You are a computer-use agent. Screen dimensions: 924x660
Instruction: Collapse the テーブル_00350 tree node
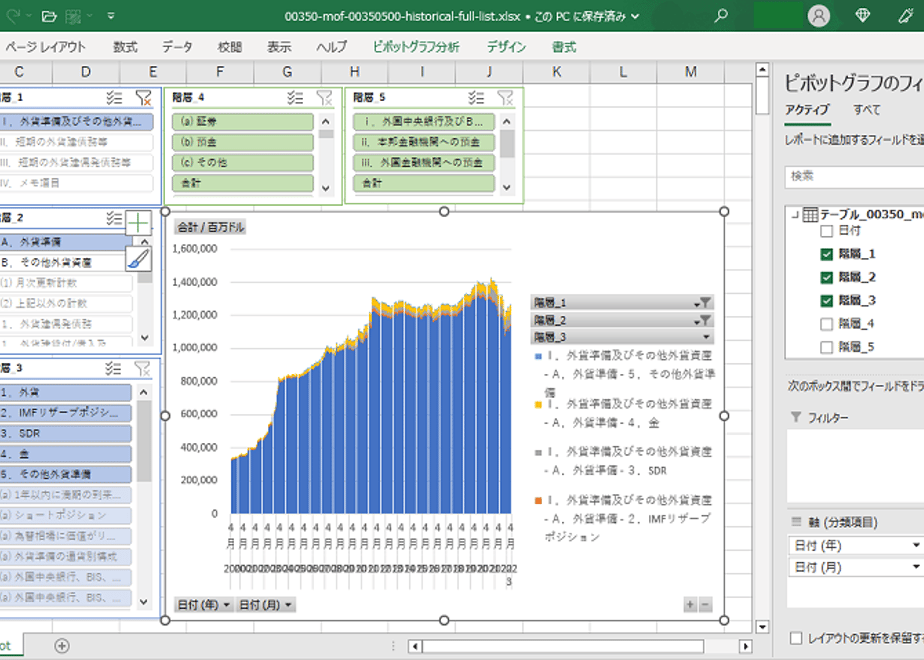click(x=795, y=214)
